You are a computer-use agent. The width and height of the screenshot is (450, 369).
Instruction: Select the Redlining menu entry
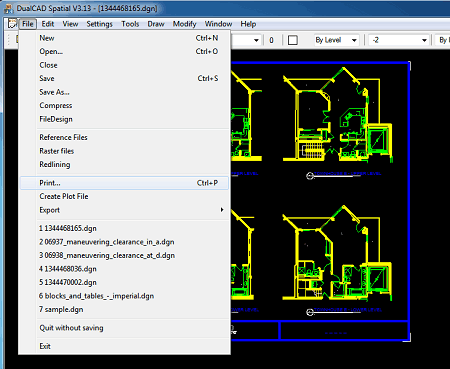coord(124,164)
